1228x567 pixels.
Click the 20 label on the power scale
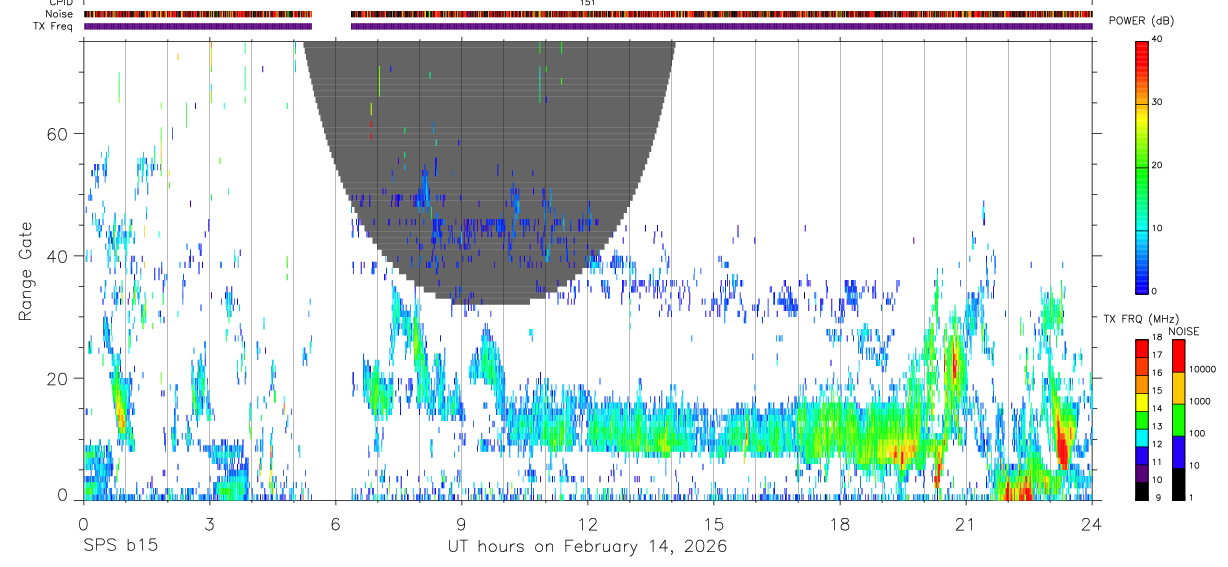(1158, 166)
